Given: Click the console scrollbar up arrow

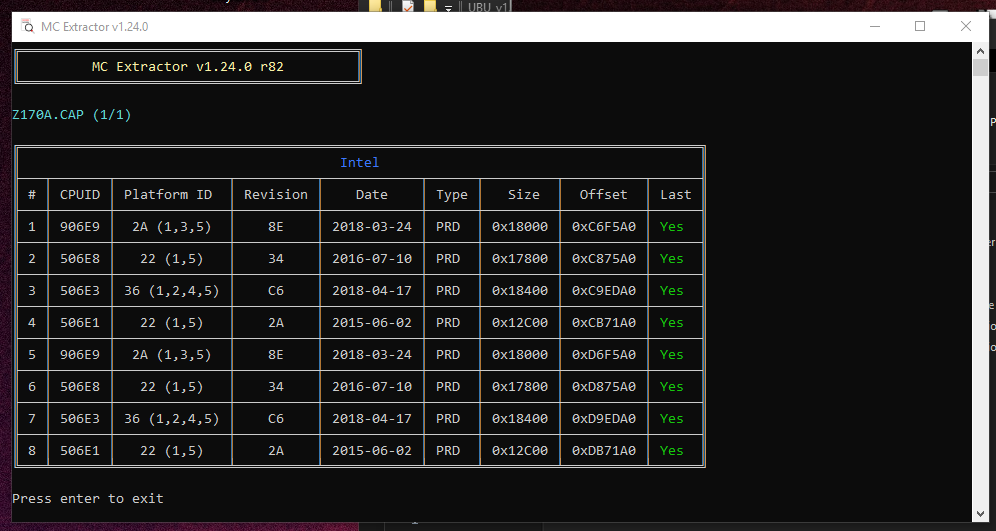Looking at the screenshot, I should click(x=979, y=50).
